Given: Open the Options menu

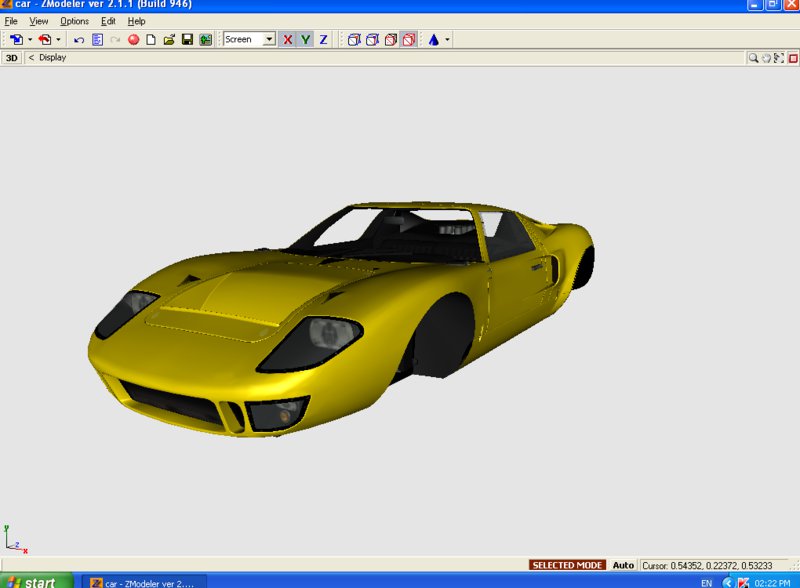Looking at the screenshot, I should pos(74,21).
